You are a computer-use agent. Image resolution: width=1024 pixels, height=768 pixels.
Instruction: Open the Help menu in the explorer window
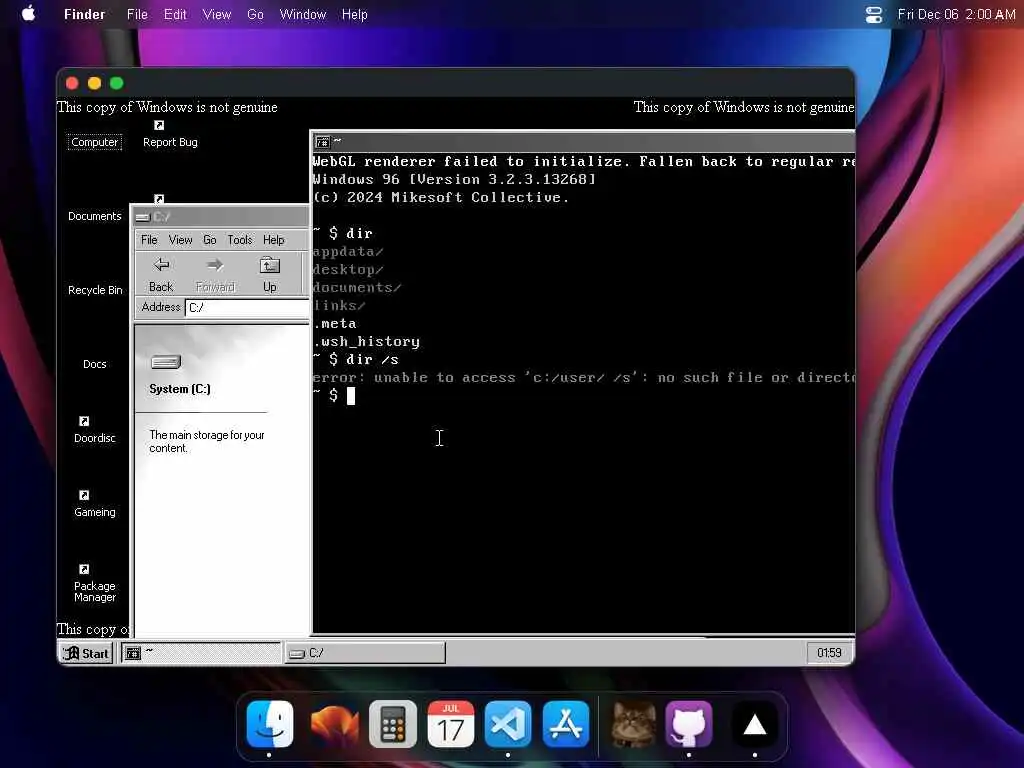[274, 240]
